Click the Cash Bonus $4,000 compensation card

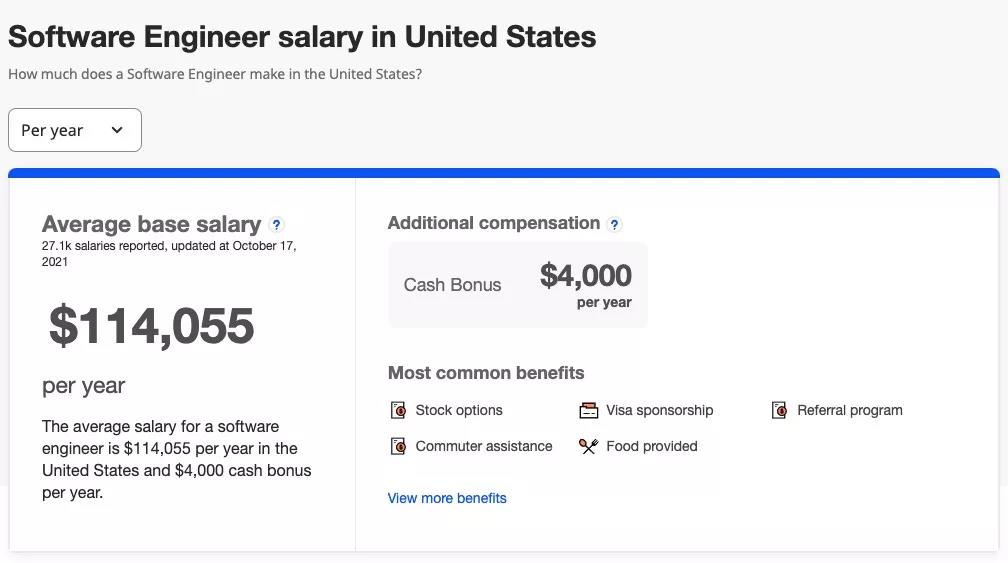point(518,285)
